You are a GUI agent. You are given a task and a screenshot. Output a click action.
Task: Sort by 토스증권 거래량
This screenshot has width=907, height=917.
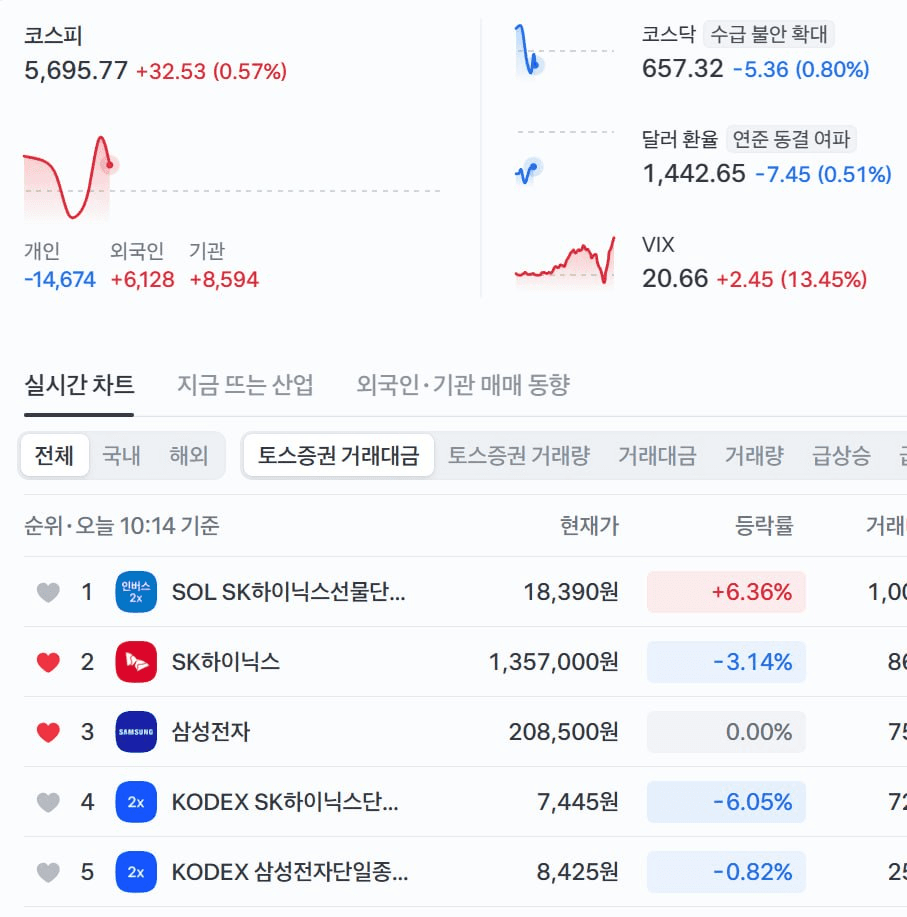click(x=519, y=455)
